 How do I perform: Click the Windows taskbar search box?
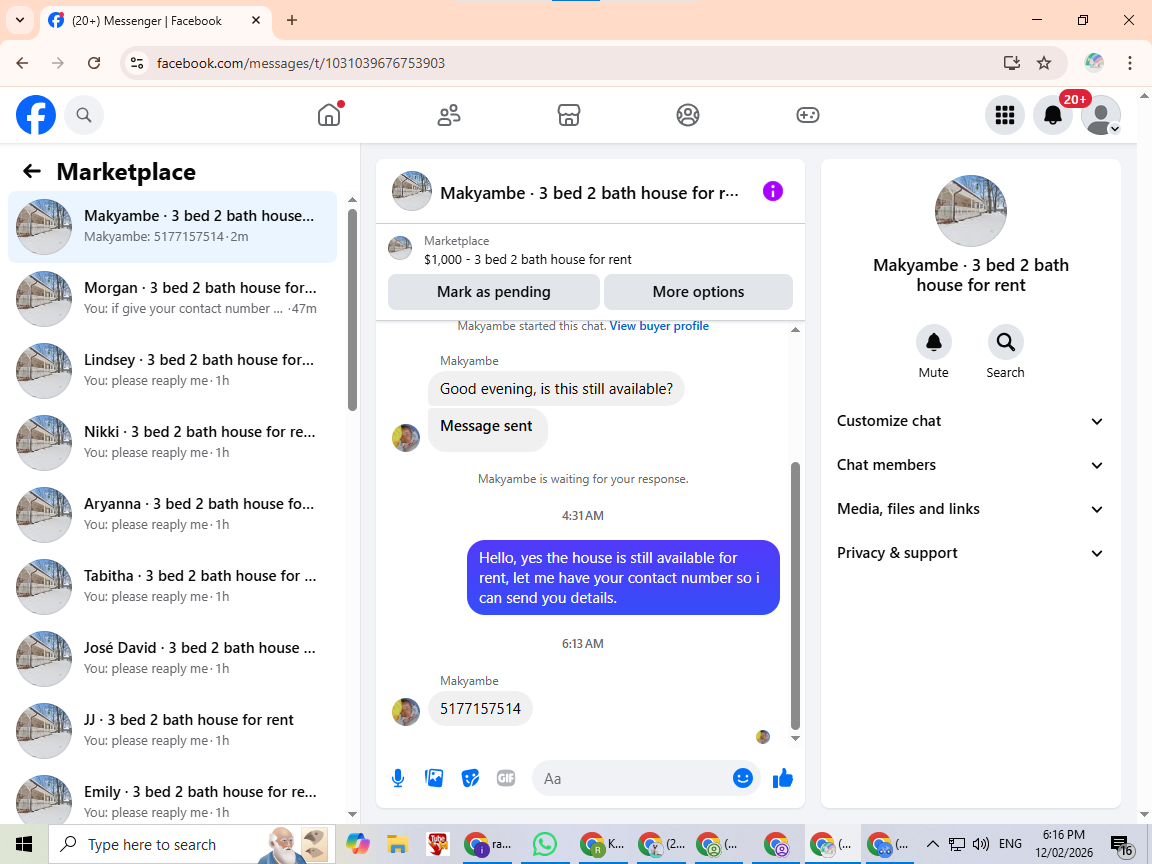coord(192,844)
